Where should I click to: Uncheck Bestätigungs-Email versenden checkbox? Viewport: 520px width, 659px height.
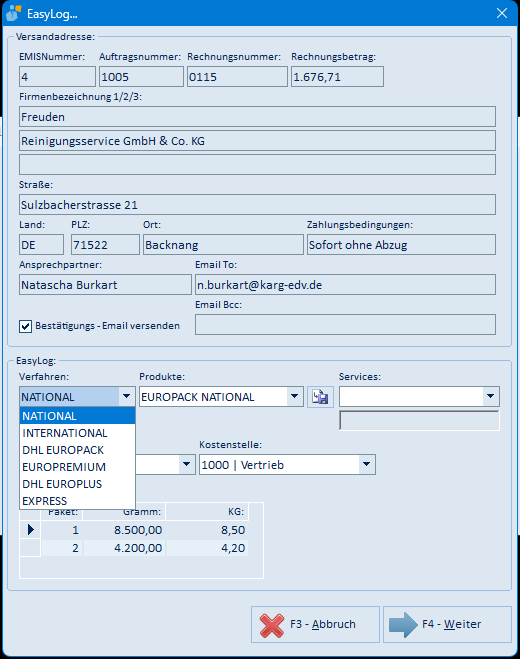[25, 326]
